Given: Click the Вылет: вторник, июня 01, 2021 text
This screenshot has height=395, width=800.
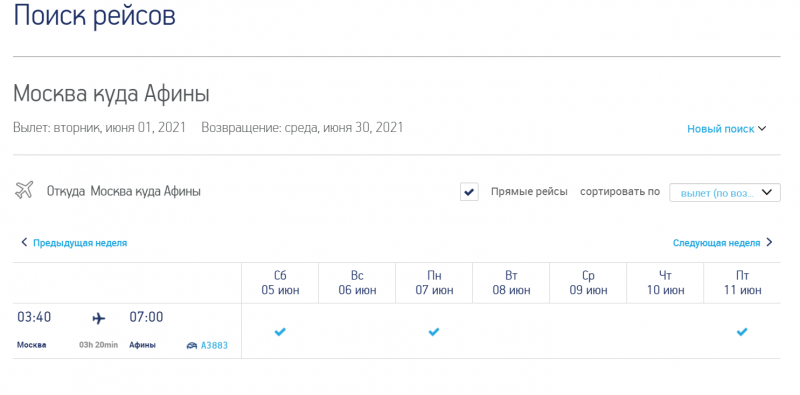Looking at the screenshot, I should [x=99, y=128].
